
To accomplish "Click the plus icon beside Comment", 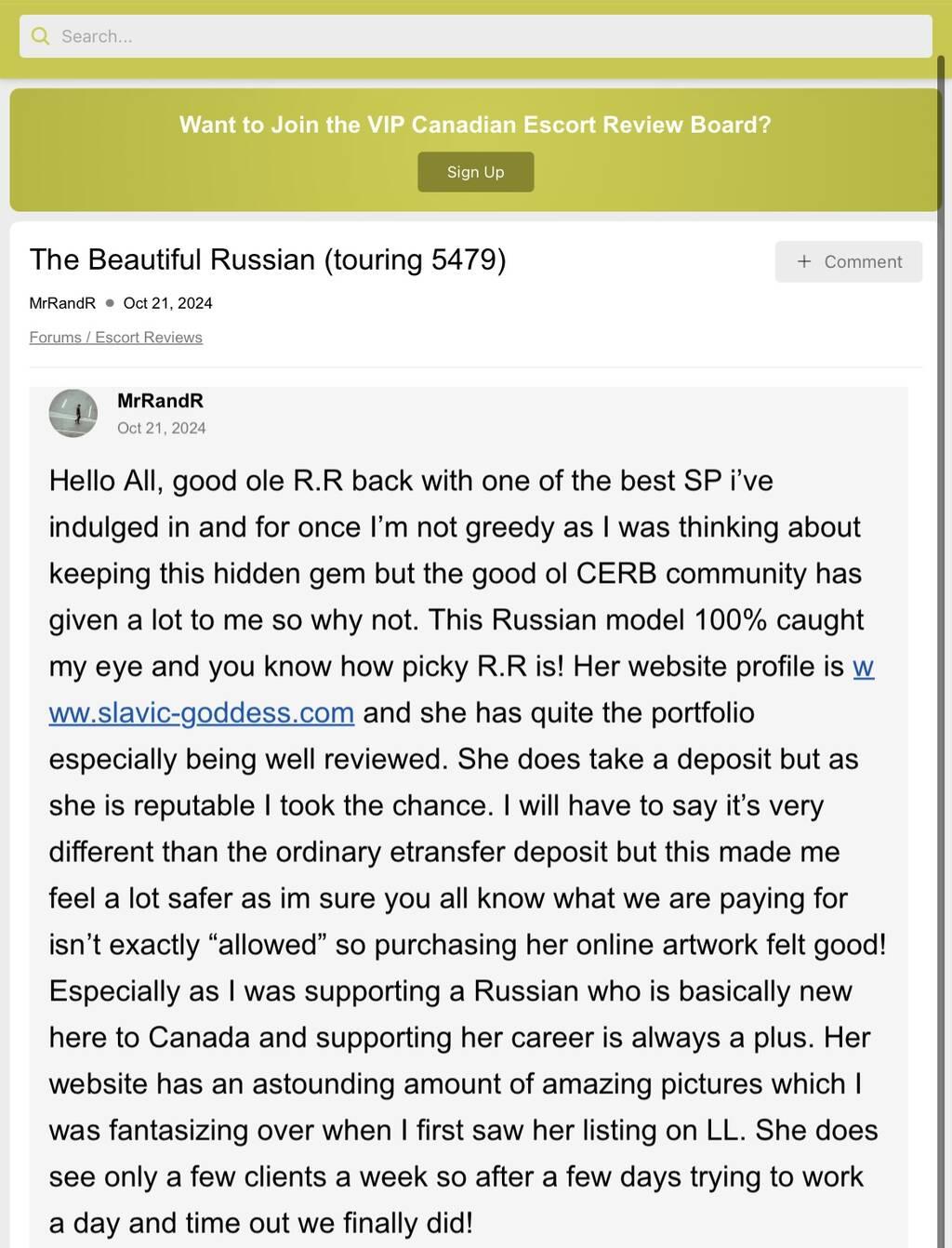I will click(804, 262).
